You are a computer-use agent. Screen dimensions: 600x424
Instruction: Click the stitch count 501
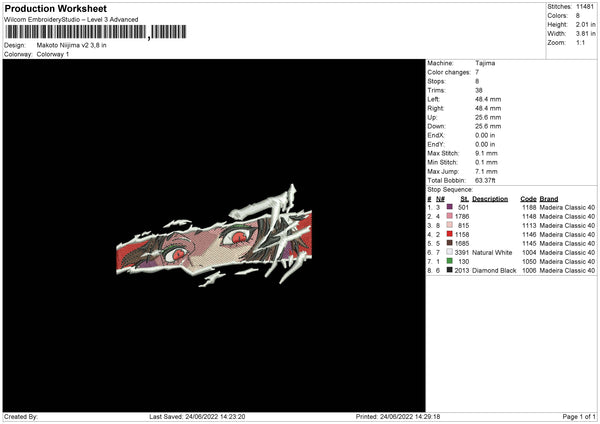click(x=463, y=207)
